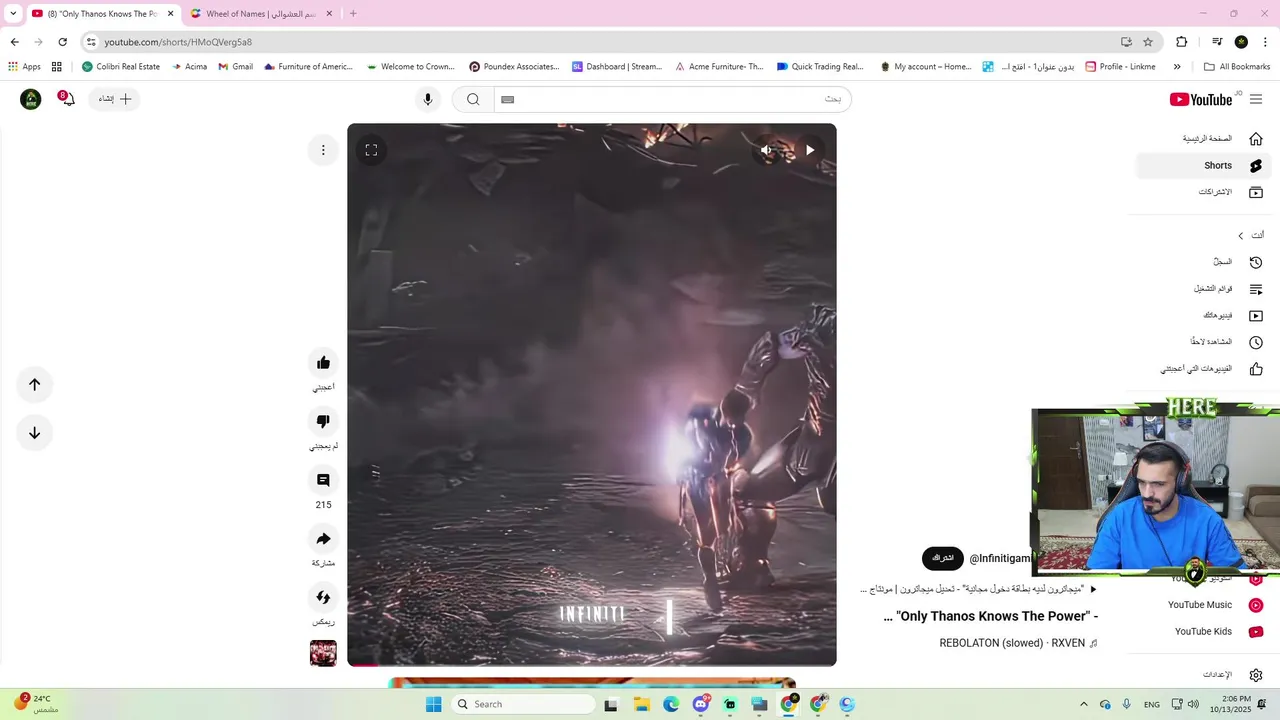Viewport: 1280px width, 720px height.
Task: Play the paused short
Action: point(810,150)
